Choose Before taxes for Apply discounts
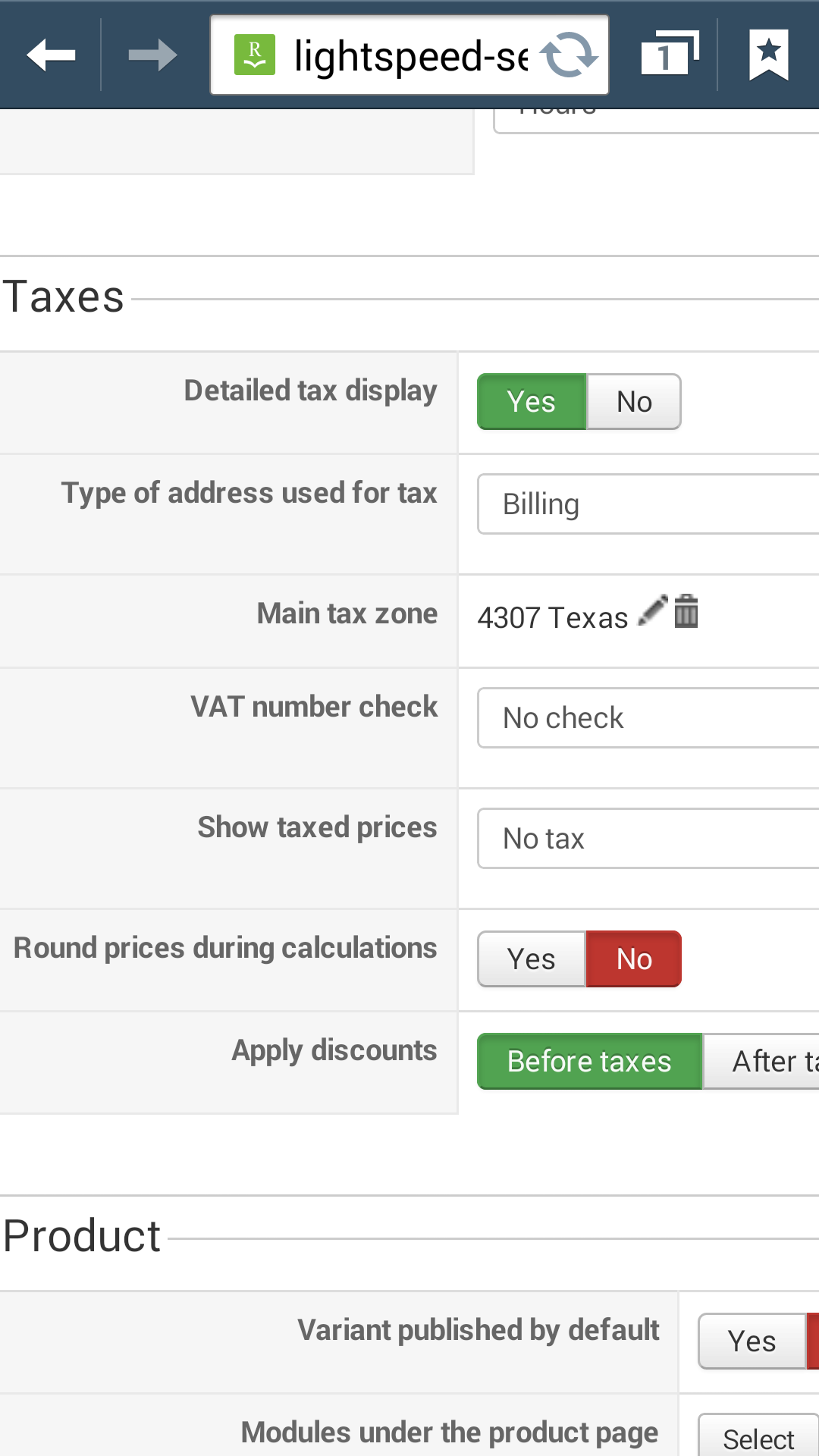The height and width of the screenshot is (1456, 819). 589,1062
